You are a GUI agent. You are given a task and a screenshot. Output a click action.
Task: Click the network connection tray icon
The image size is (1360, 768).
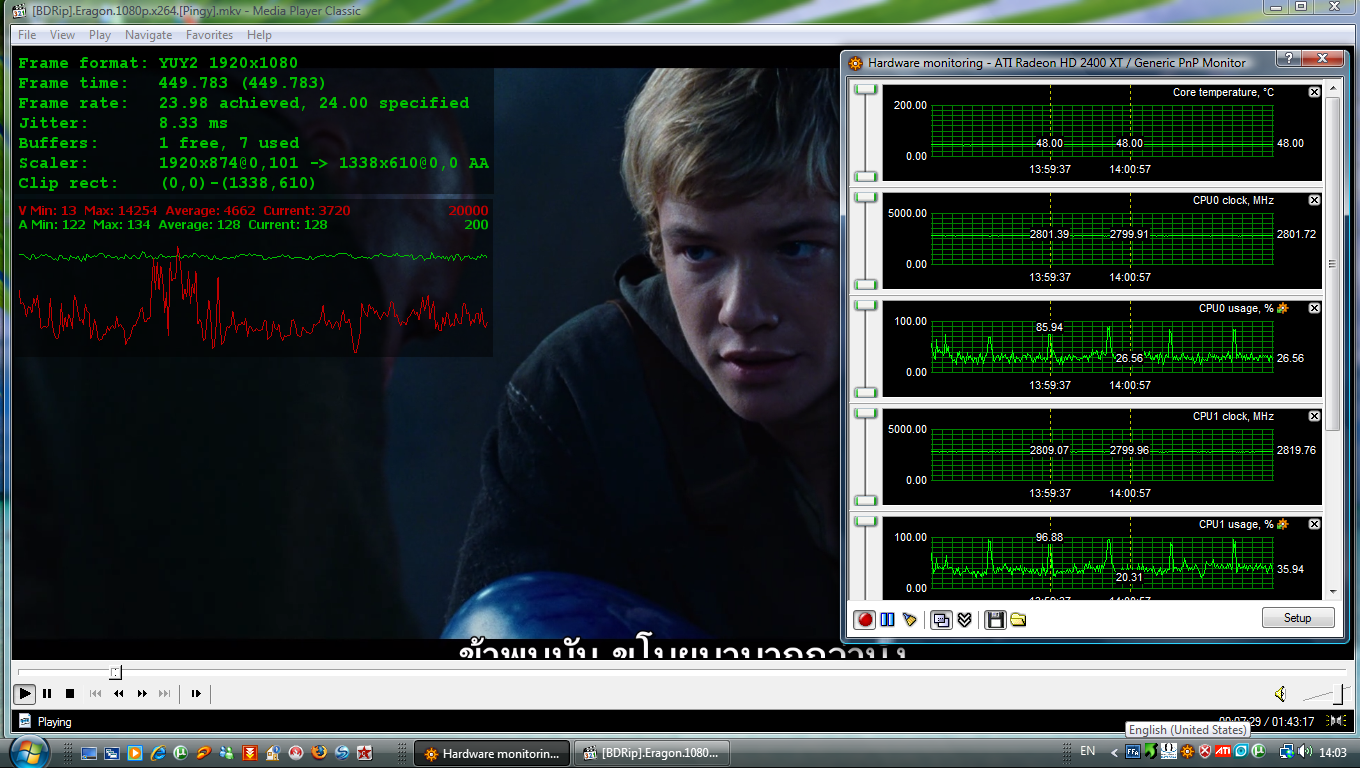(x=1285, y=751)
